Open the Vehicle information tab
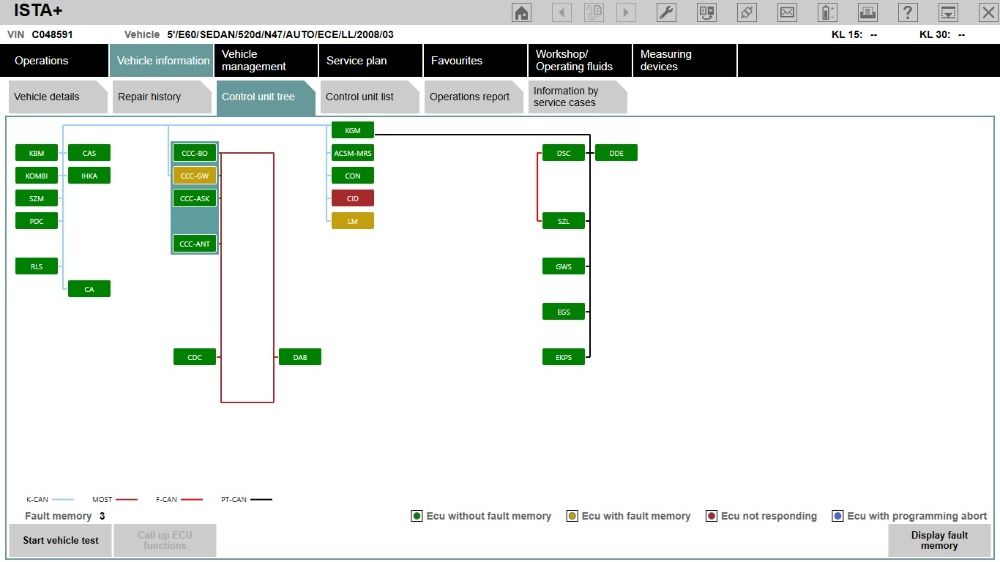 [161, 61]
